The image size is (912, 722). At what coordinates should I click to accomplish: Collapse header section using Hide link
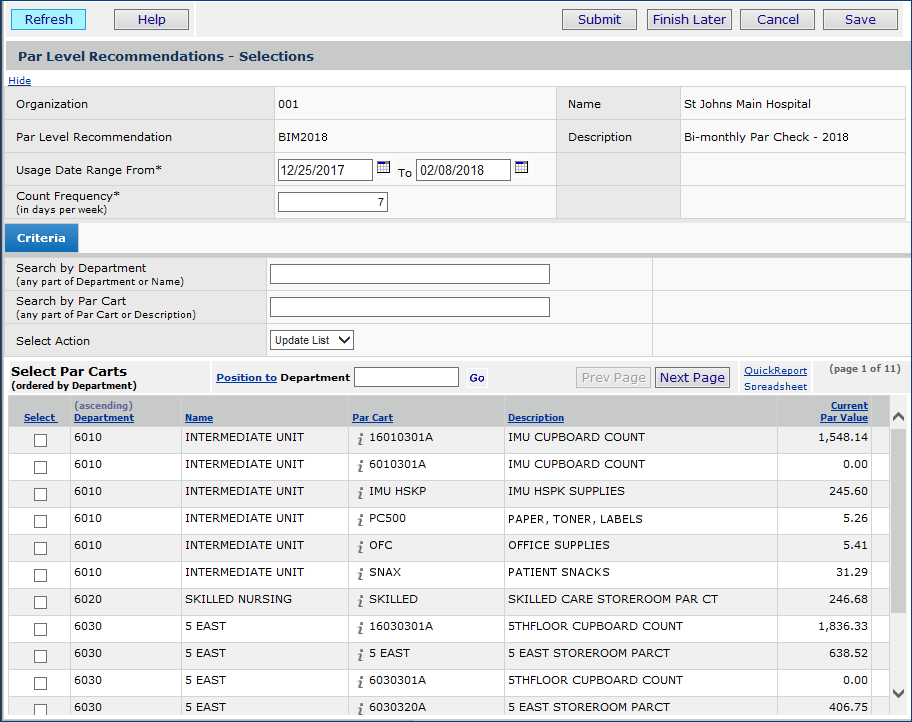pos(19,81)
